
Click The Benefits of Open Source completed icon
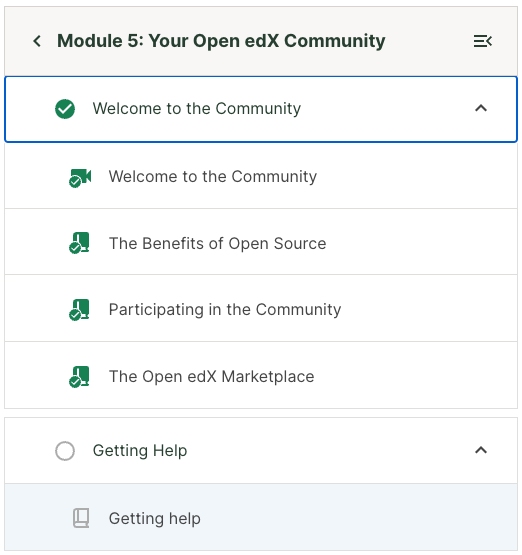[79, 243]
